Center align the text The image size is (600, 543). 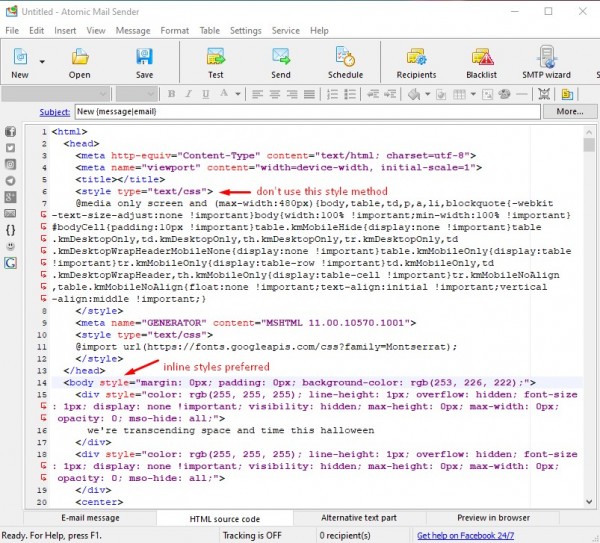275,94
